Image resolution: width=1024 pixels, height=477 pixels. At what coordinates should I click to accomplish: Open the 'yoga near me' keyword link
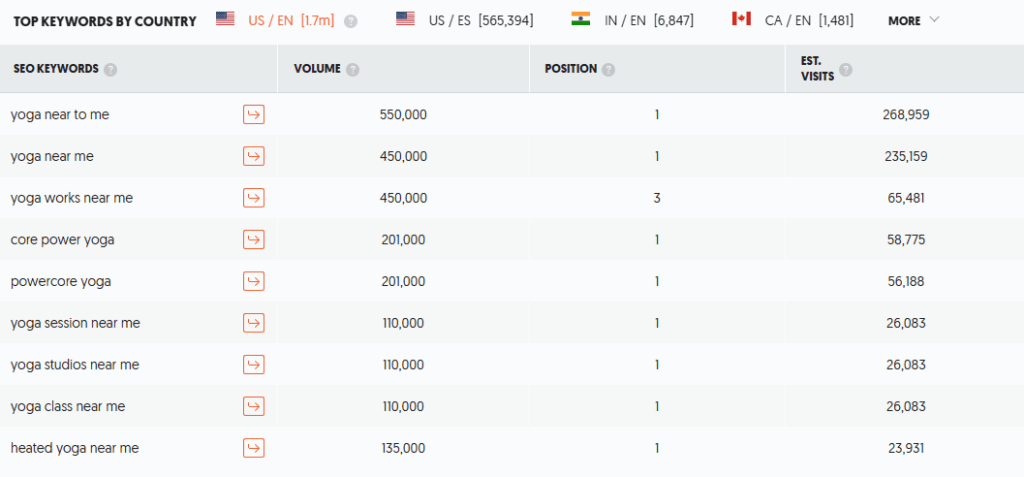(x=52, y=156)
